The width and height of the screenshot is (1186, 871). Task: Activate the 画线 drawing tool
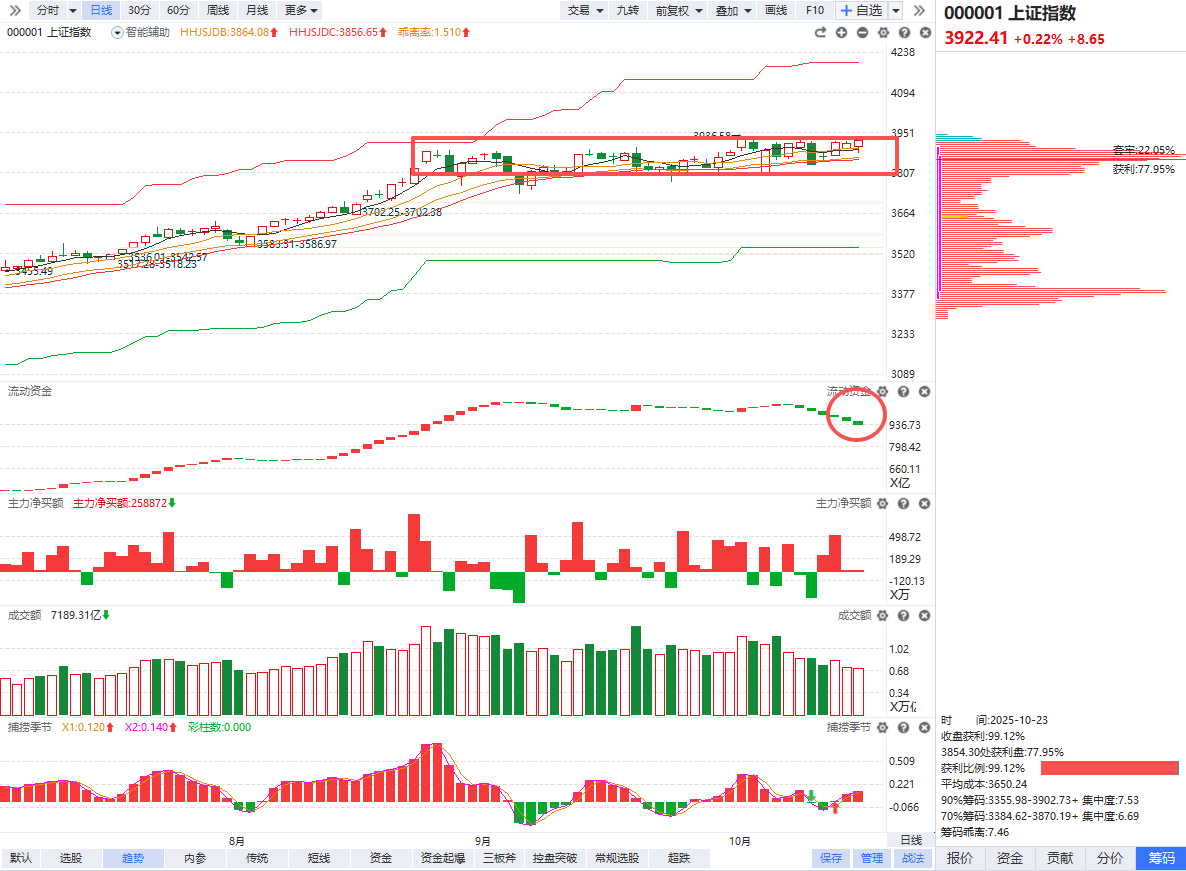click(776, 11)
